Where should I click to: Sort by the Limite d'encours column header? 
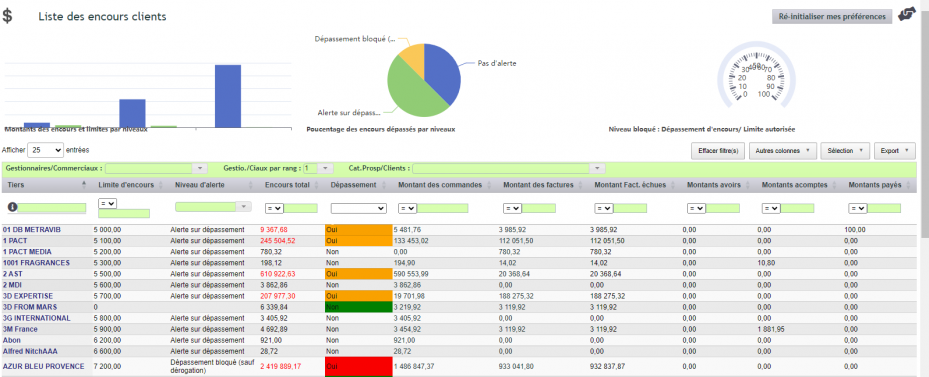click(x=126, y=185)
